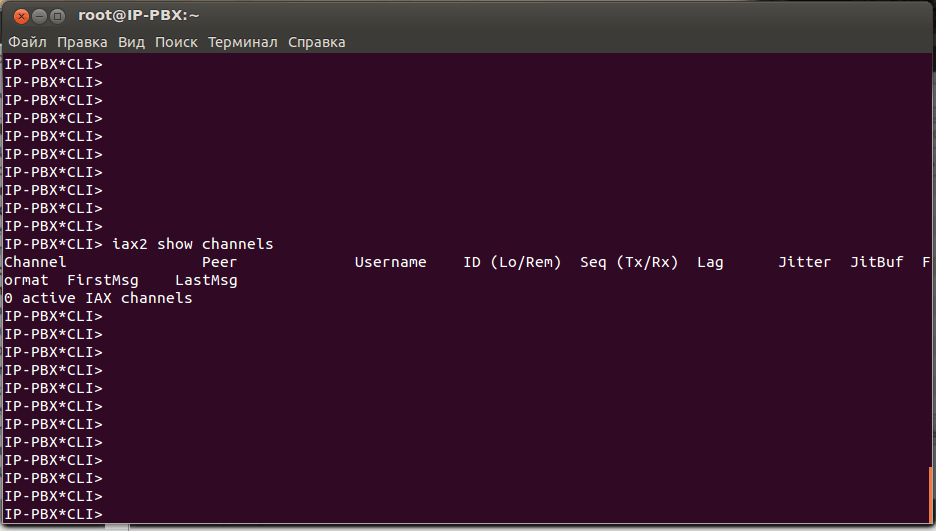Click the '0 active IAX channels' line
The image size is (936, 531).
pyautogui.click(x=98, y=298)
